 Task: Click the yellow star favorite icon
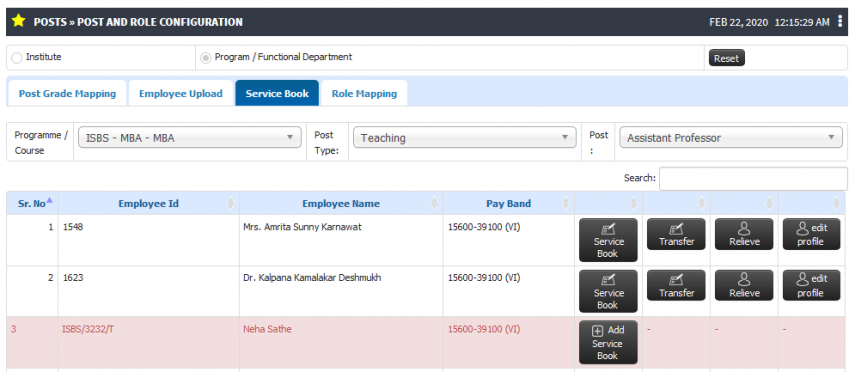coord(19,21)
